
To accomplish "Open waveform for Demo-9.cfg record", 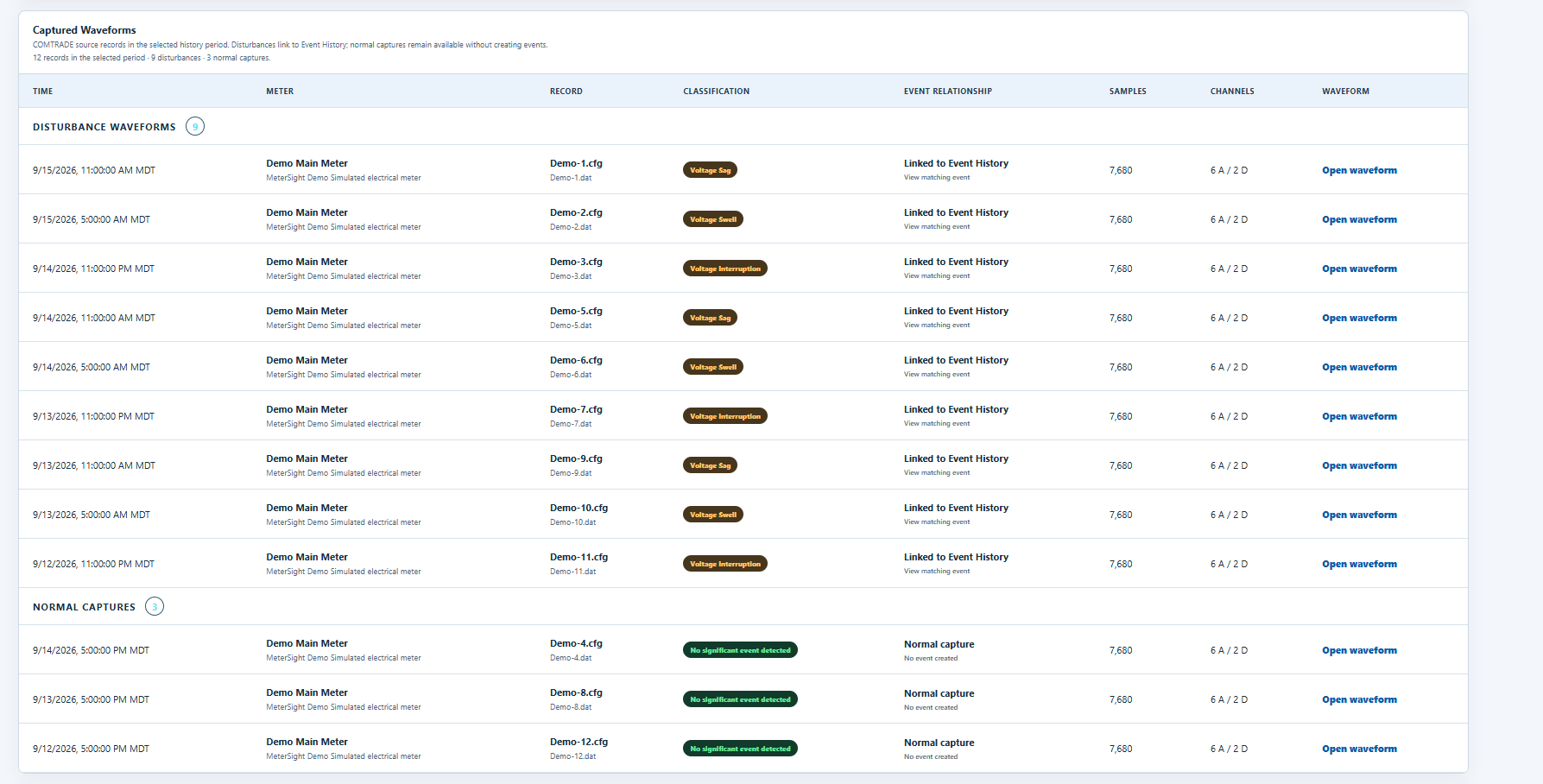I will click(x=1359, y=465).
